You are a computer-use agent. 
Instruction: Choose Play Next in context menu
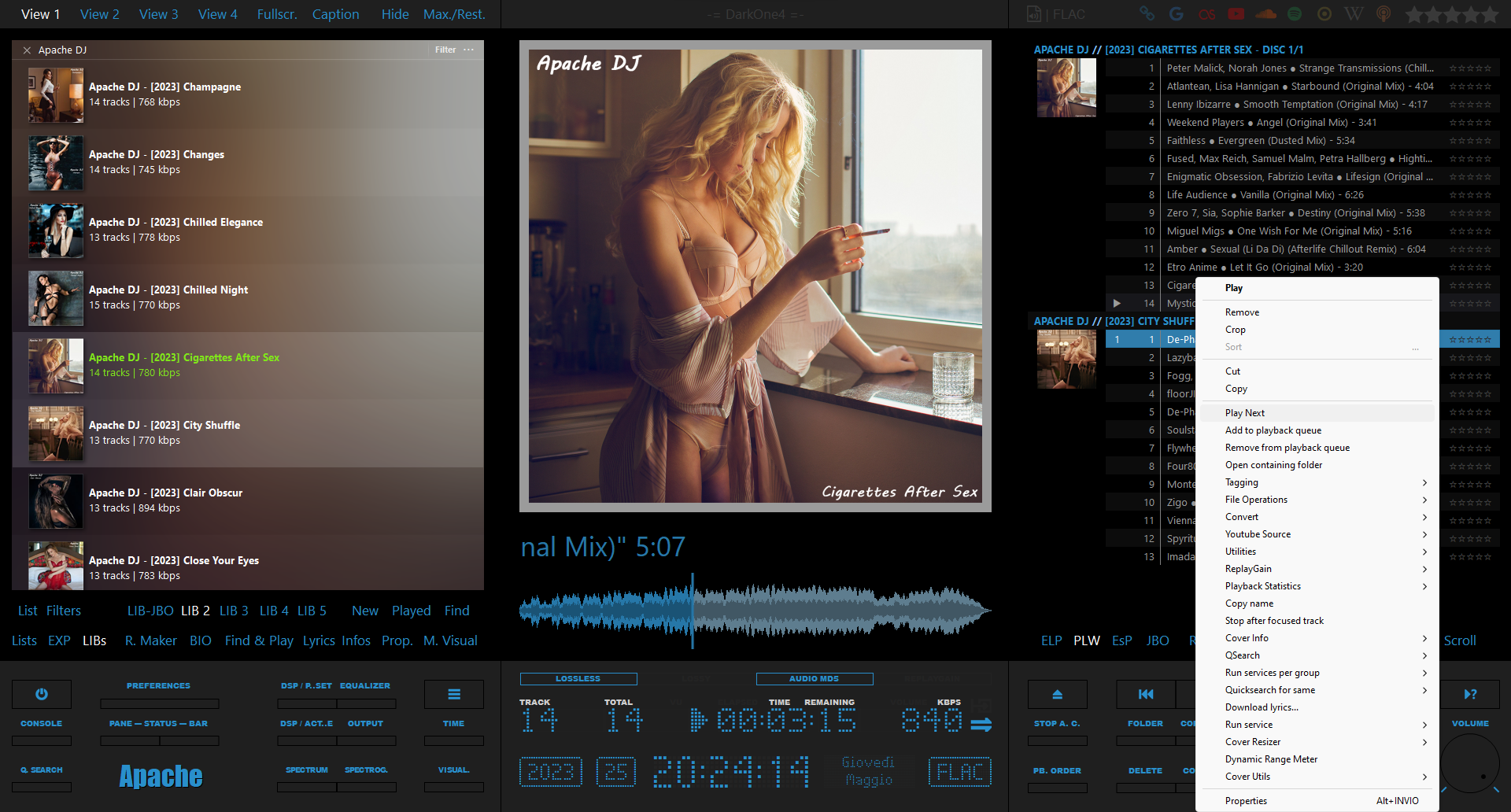pos(1317,413)
